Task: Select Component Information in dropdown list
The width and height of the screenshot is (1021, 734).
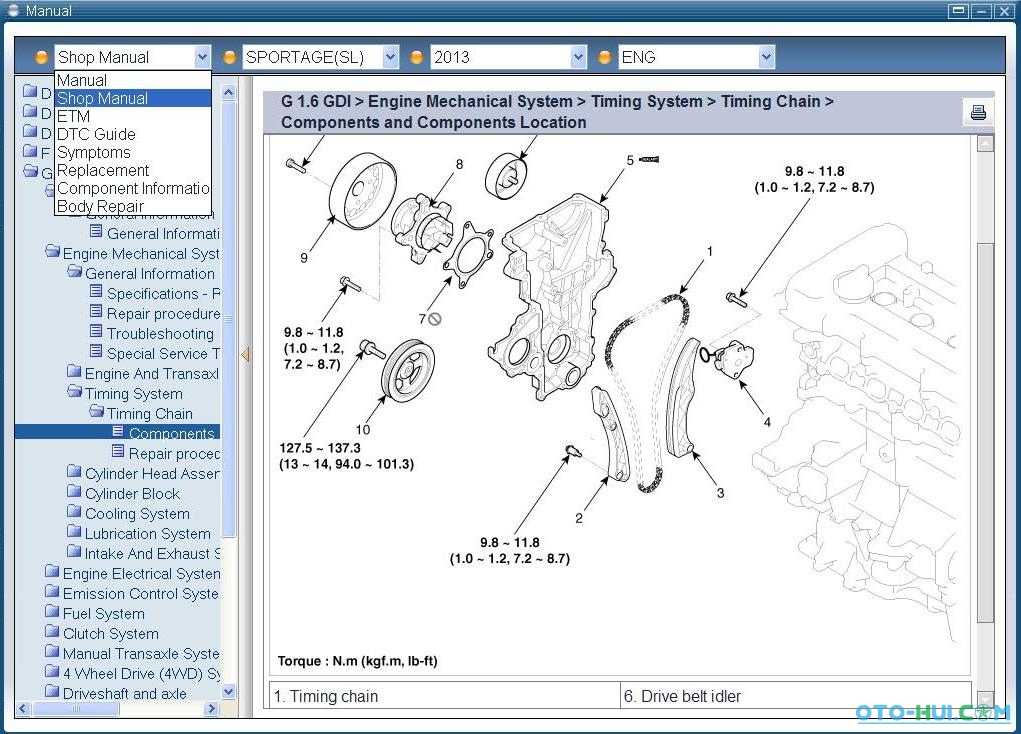Action: (x=133, y=188)
